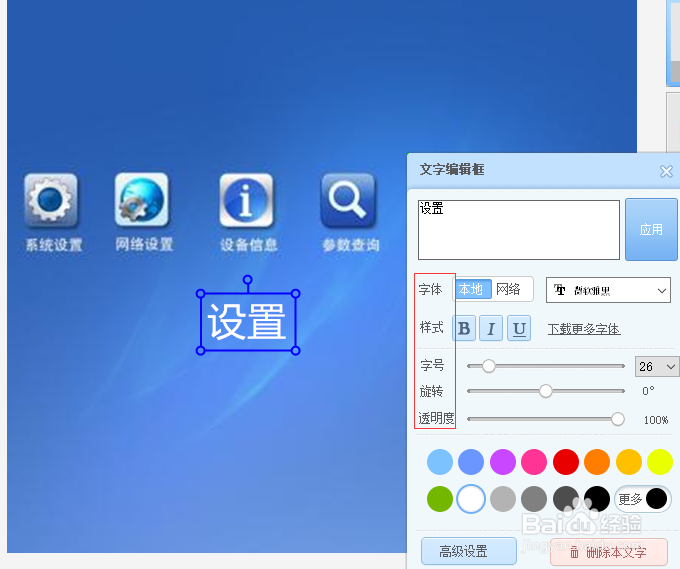Pick the black color swatch beside dark gray
Viewport: 680px width, 569px height.
click(597, 499)
